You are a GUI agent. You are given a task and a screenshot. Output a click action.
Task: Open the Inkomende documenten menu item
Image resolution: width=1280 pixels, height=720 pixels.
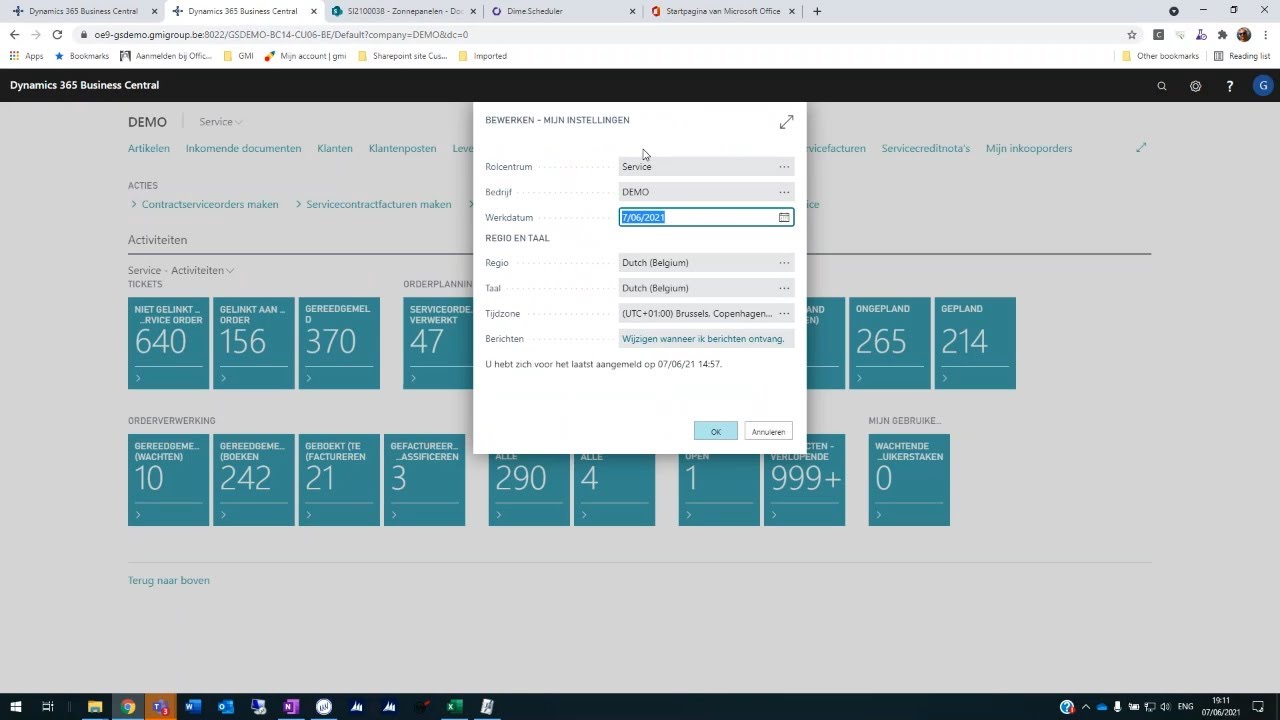coord(243,148)
